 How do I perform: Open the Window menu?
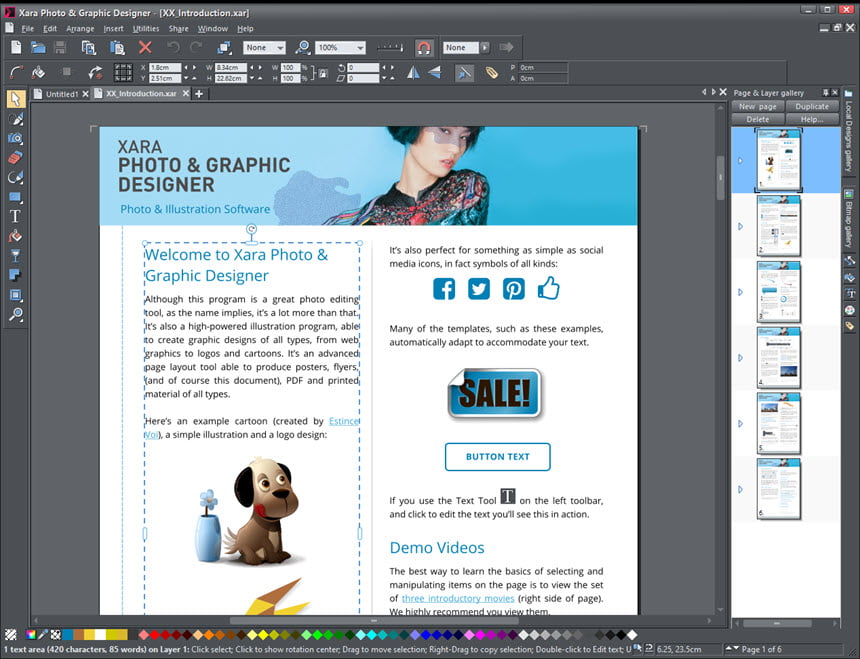(x=213, y=29)
